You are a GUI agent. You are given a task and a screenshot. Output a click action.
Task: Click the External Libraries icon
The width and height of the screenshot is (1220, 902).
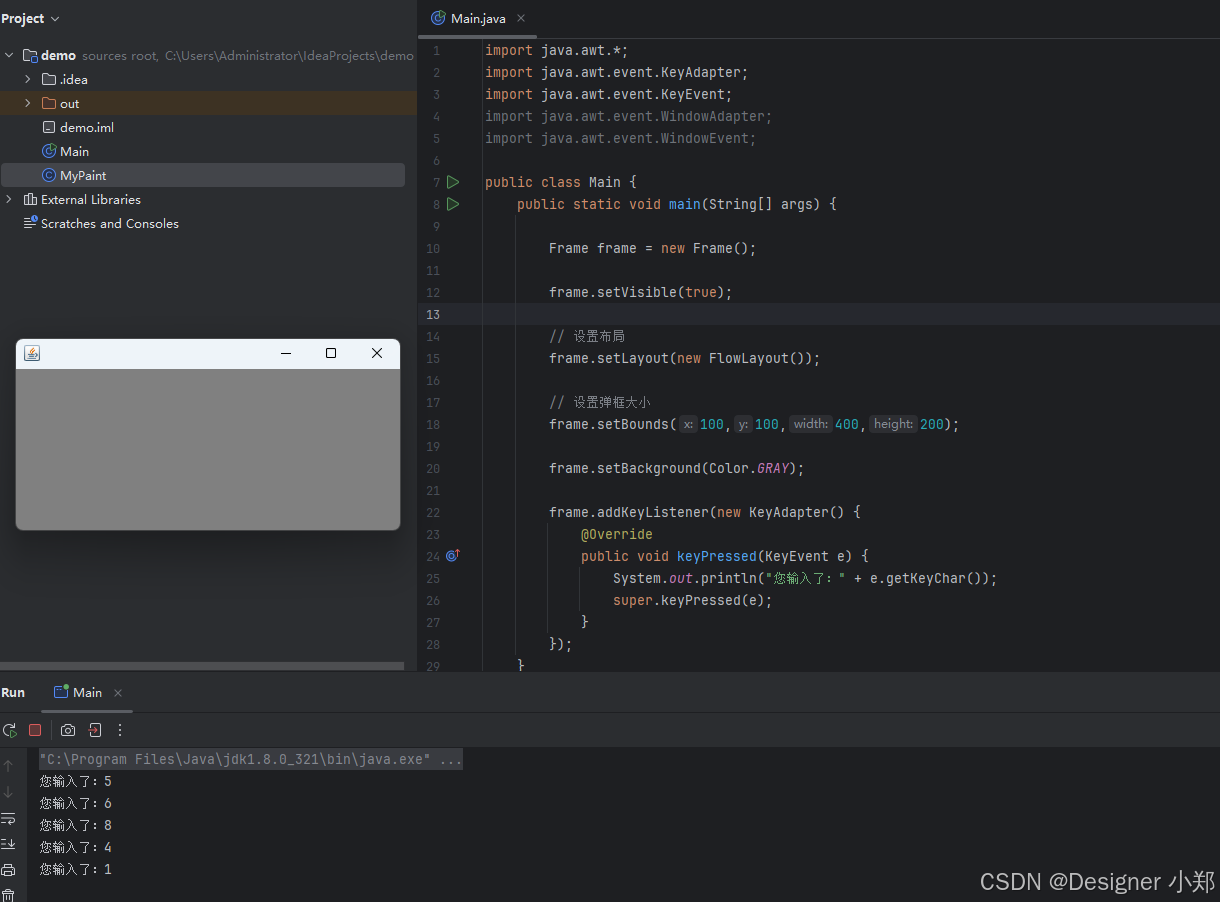tap(30, 199)
